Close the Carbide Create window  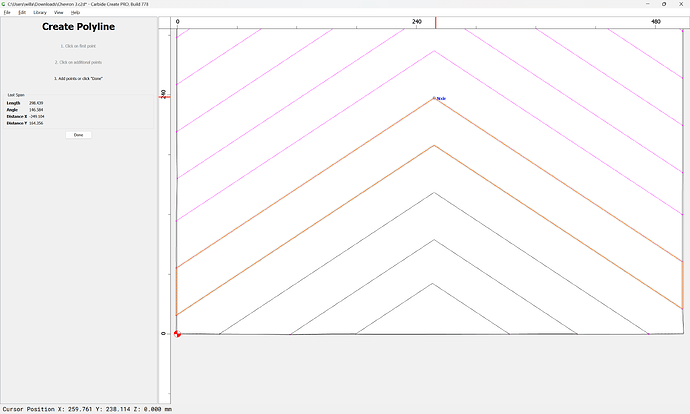tap(681, 4)
